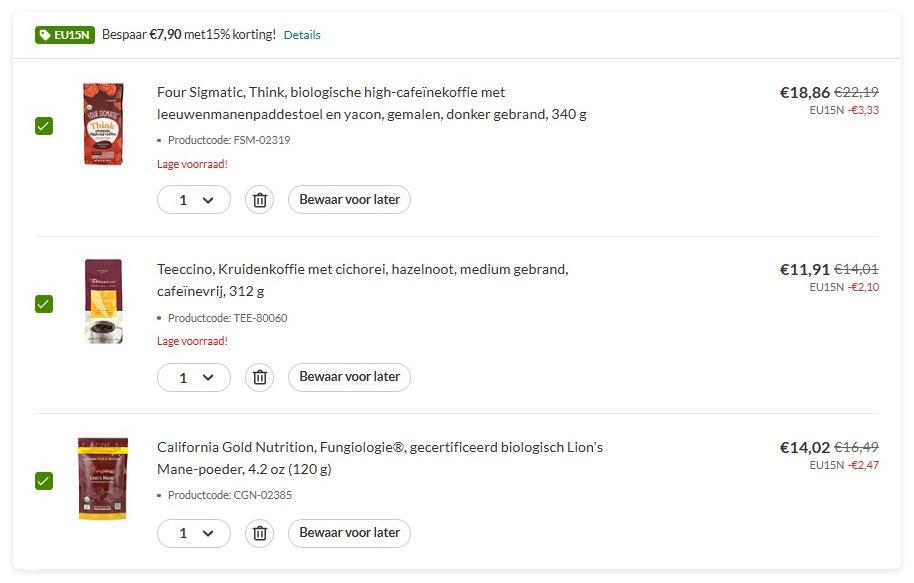This screenshot has height=583, width=914.
Task: Delete Four Sigmatic coffee with trash icon
Action: coord(260,200)
